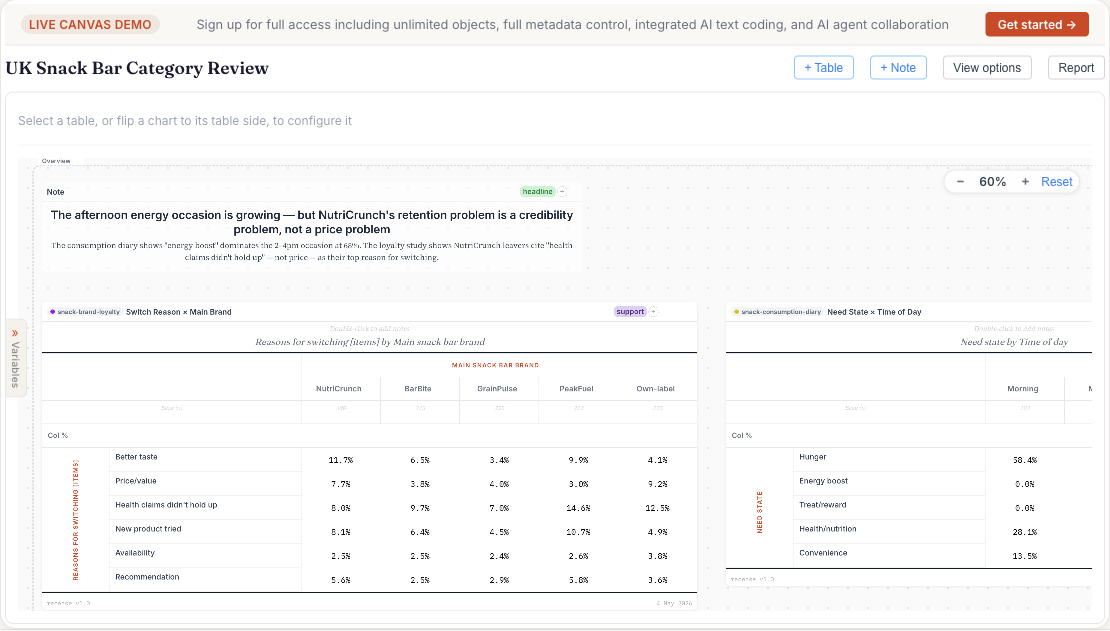The height and width of the screenshot is (631, 1110).
Task: Click the note headline about afternoon energy occasion
Action: tap(311, 222)
